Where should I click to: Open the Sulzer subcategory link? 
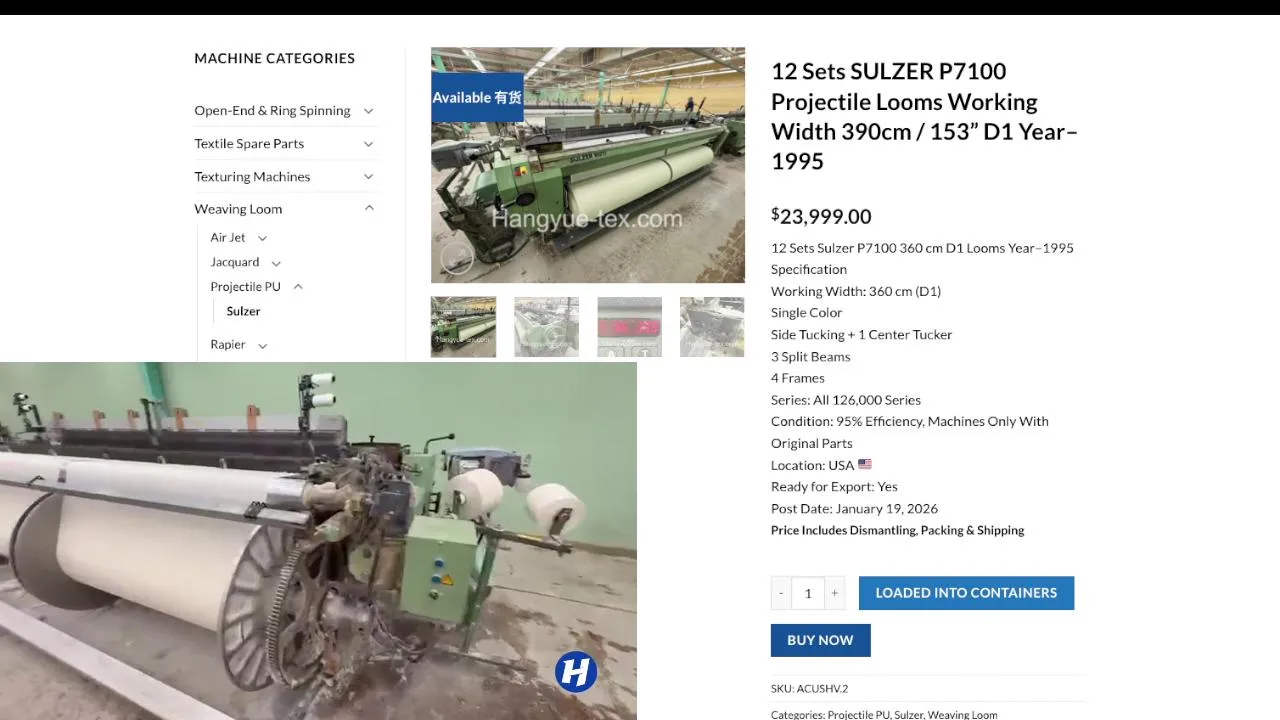pyautogui.click(x=243, y=311)
